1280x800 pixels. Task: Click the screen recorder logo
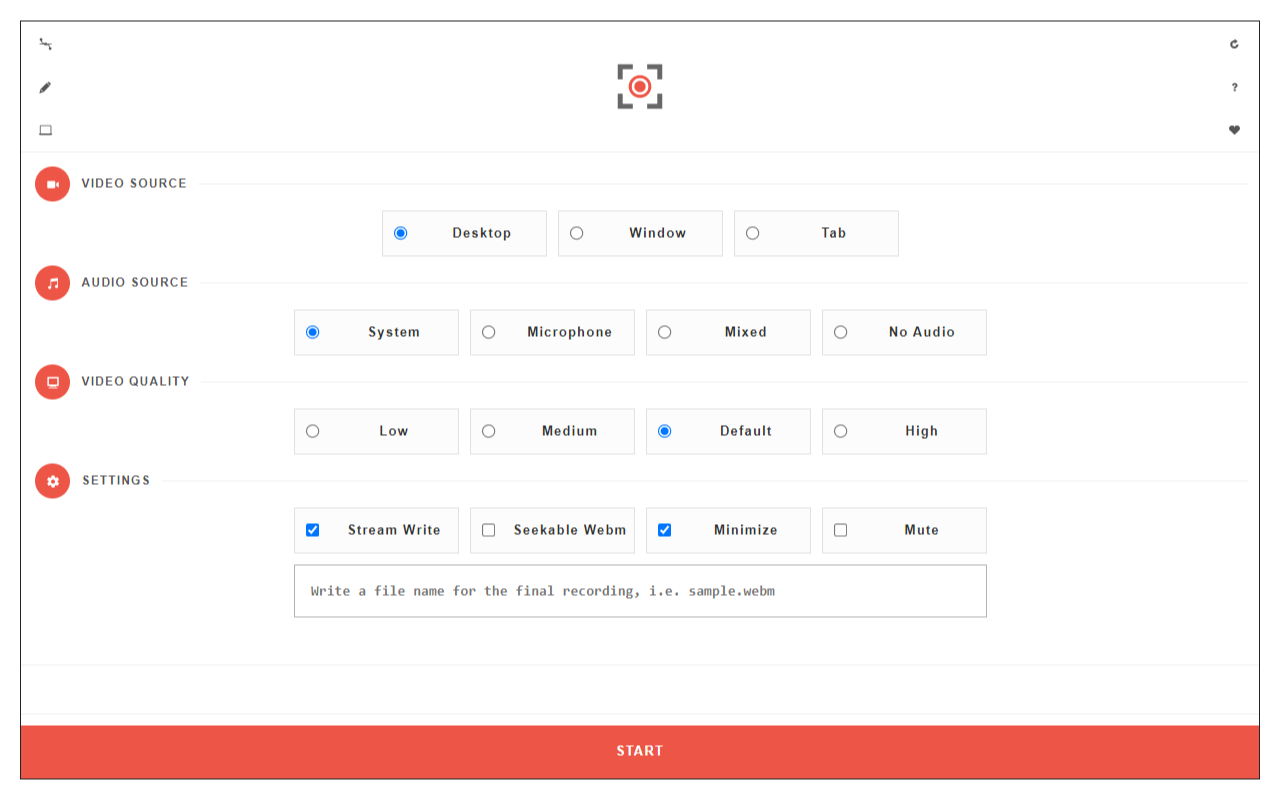pos(640,86)
